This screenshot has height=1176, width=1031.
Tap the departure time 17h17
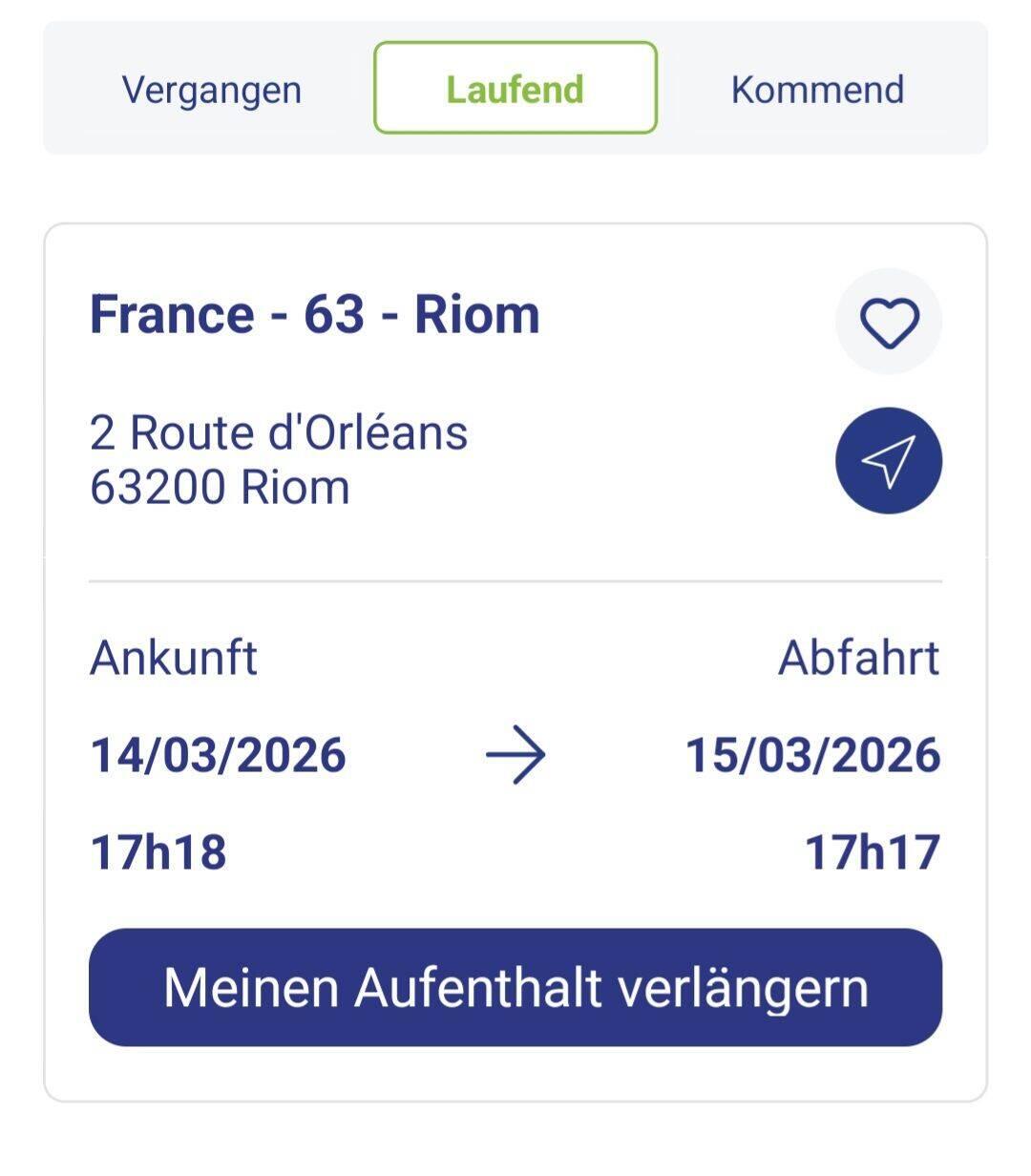(873, 852)
